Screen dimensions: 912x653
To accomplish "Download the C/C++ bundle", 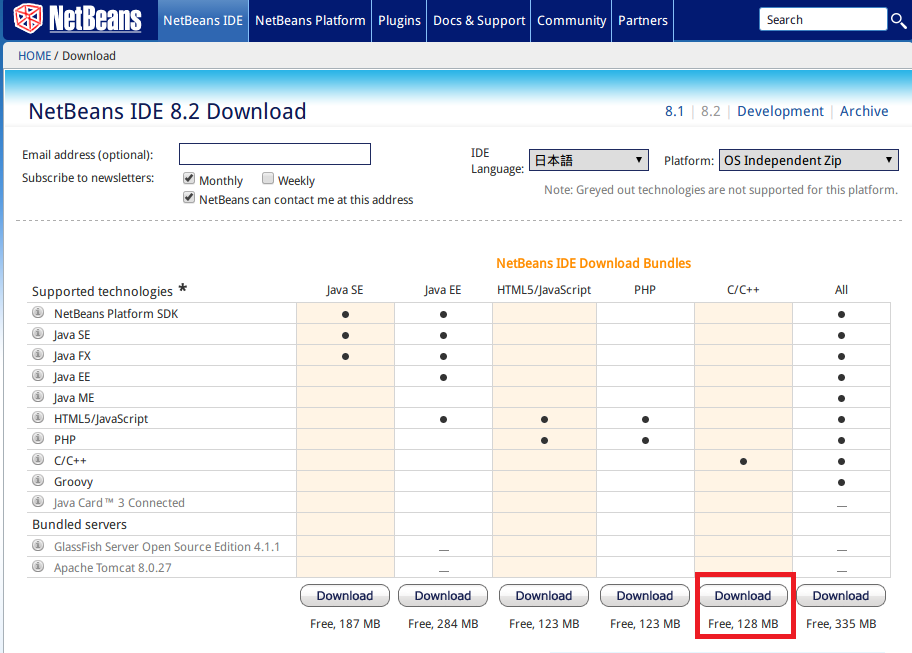I will pos(743,596).
